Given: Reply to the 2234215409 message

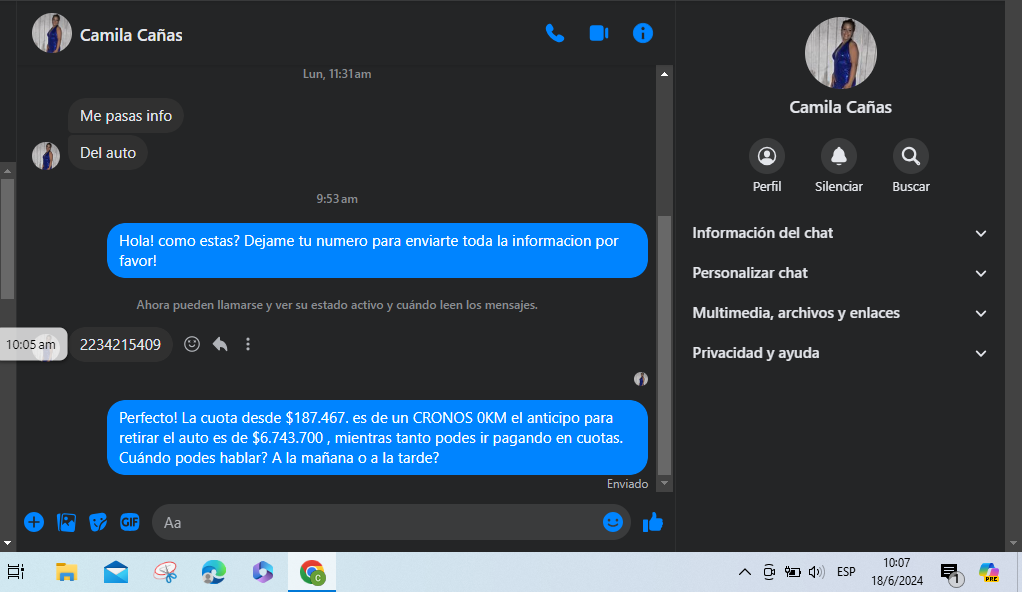Looking at the screenshot, I should [220, 344].
